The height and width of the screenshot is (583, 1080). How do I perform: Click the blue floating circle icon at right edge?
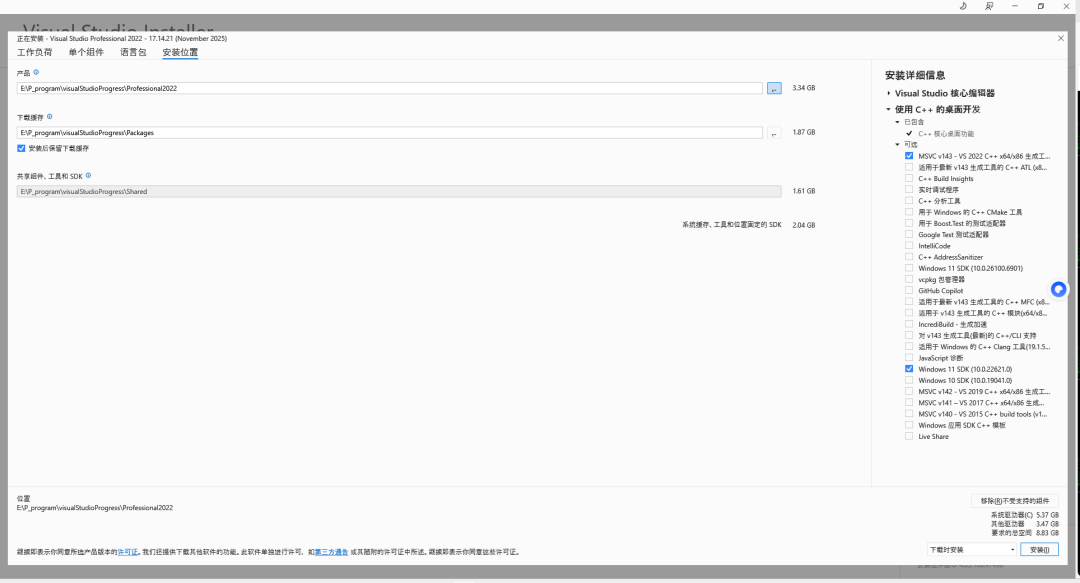(1059, 289)
